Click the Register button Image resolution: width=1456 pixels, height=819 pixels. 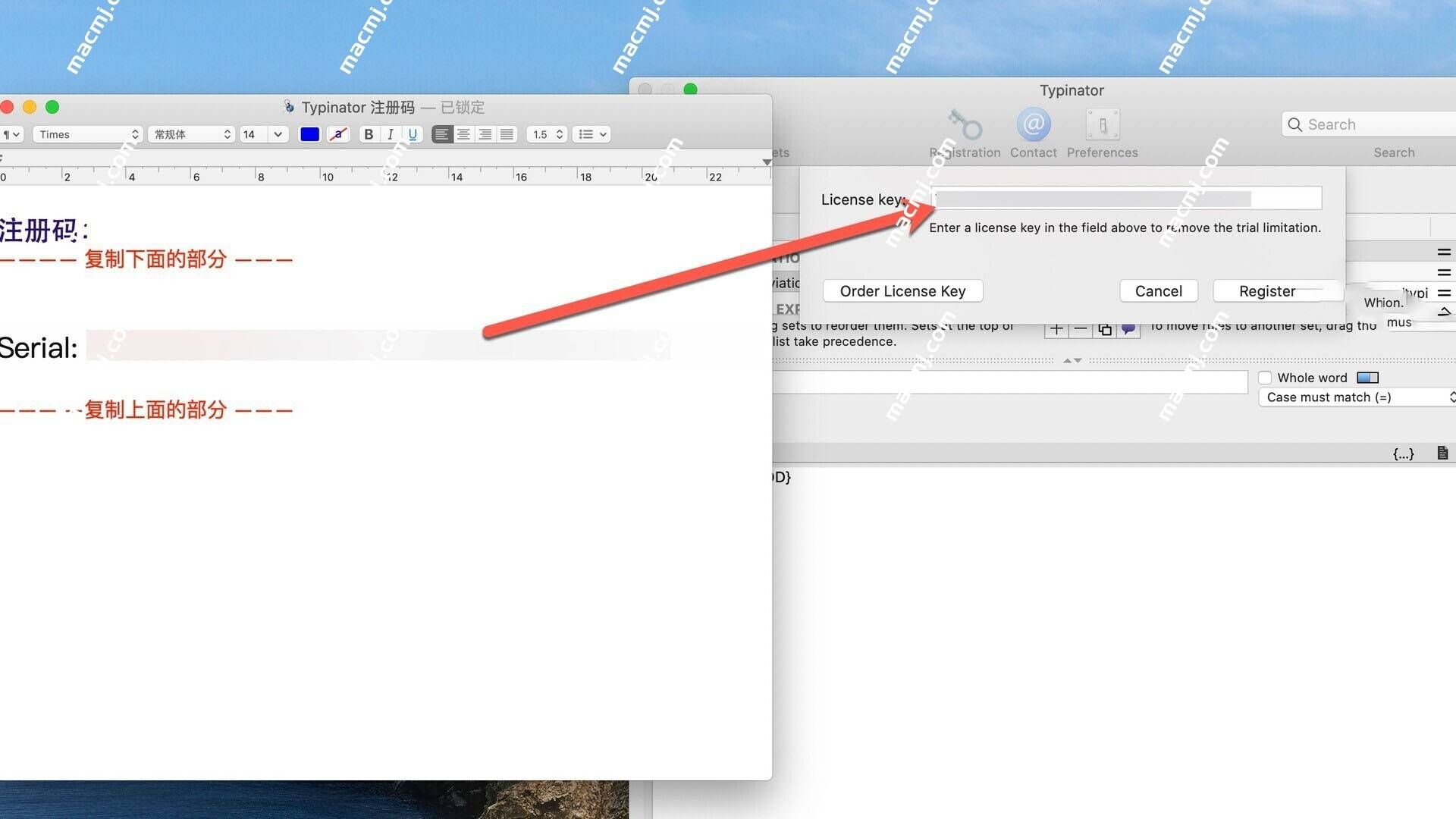point(1267,291)
